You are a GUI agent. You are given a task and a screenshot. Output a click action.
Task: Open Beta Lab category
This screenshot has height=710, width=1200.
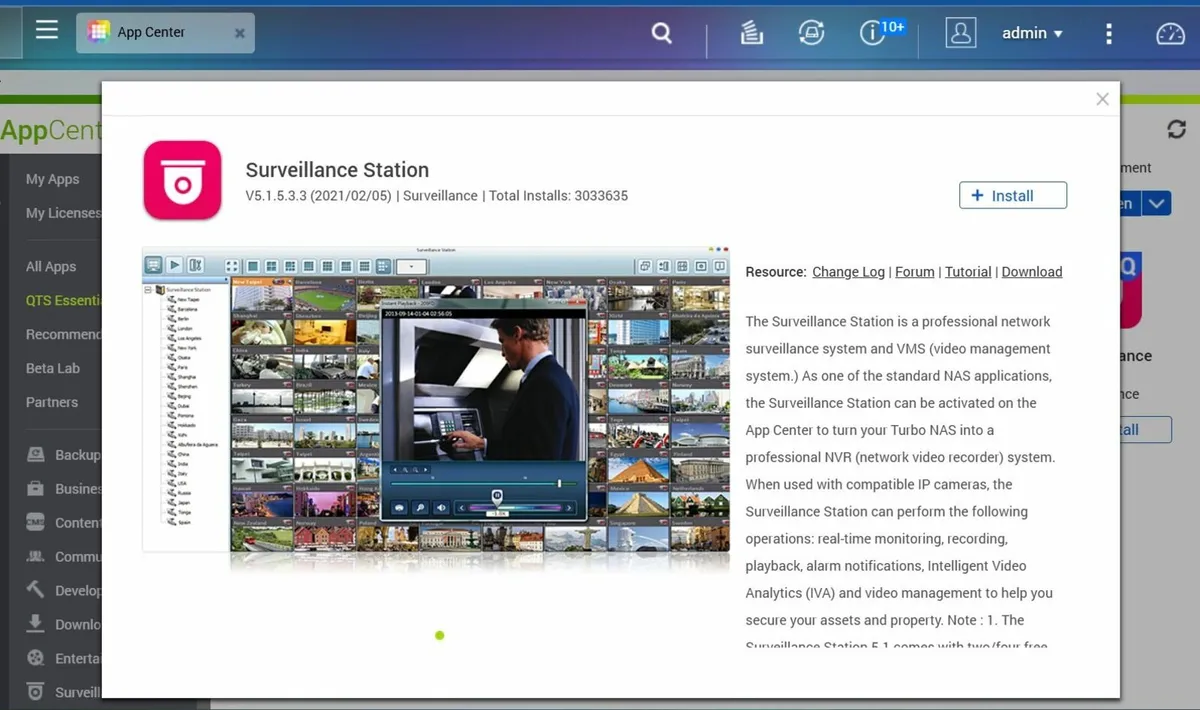(x=53, y=369)
